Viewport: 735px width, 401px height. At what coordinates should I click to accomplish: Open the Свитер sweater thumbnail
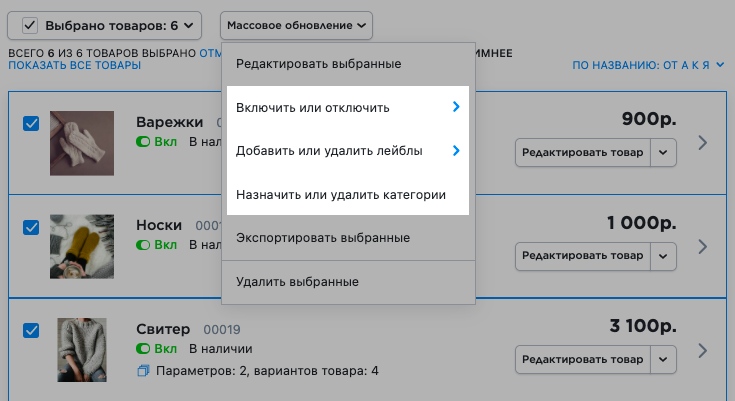82,350
